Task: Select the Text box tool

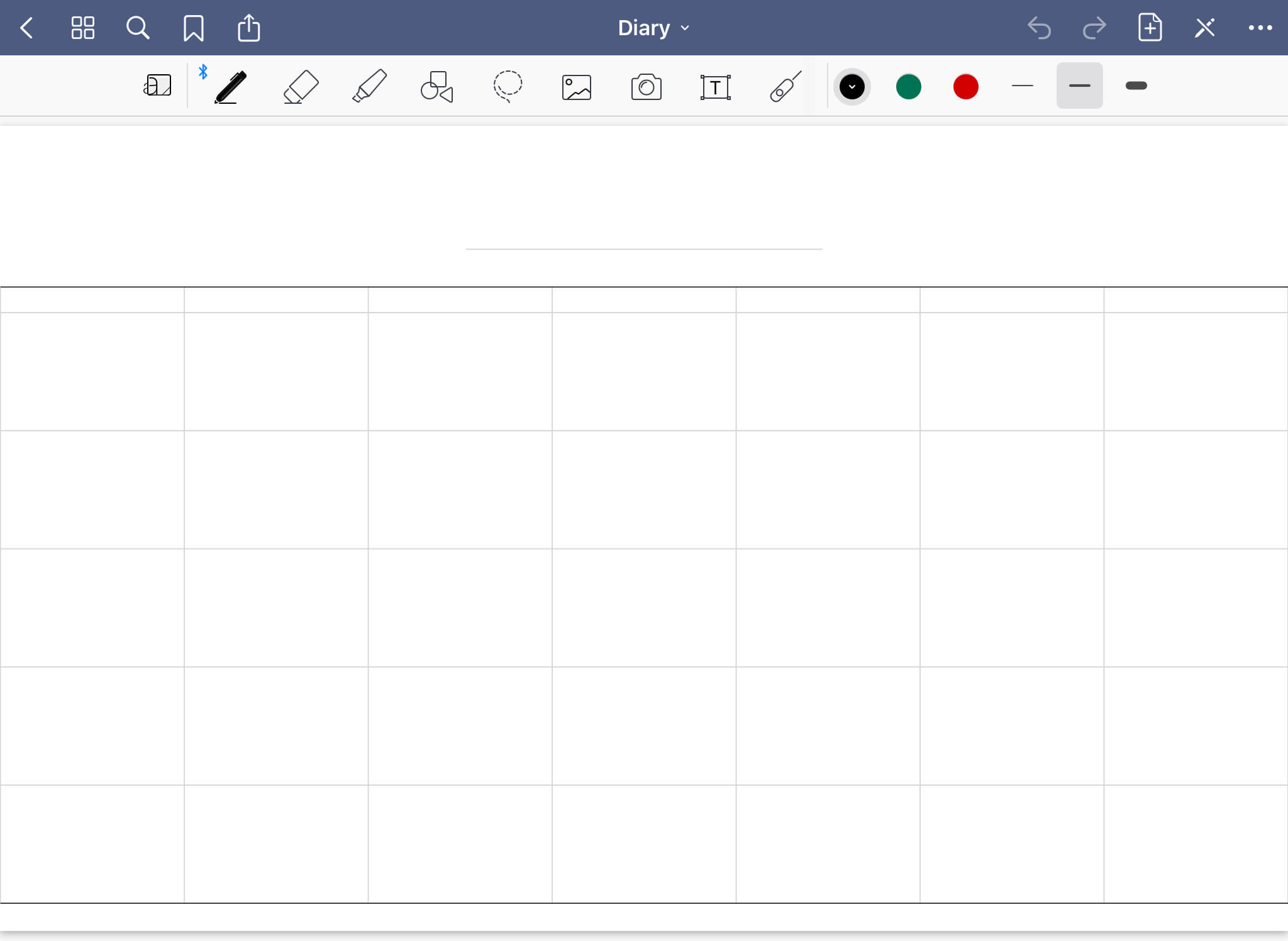Action: 715,87
